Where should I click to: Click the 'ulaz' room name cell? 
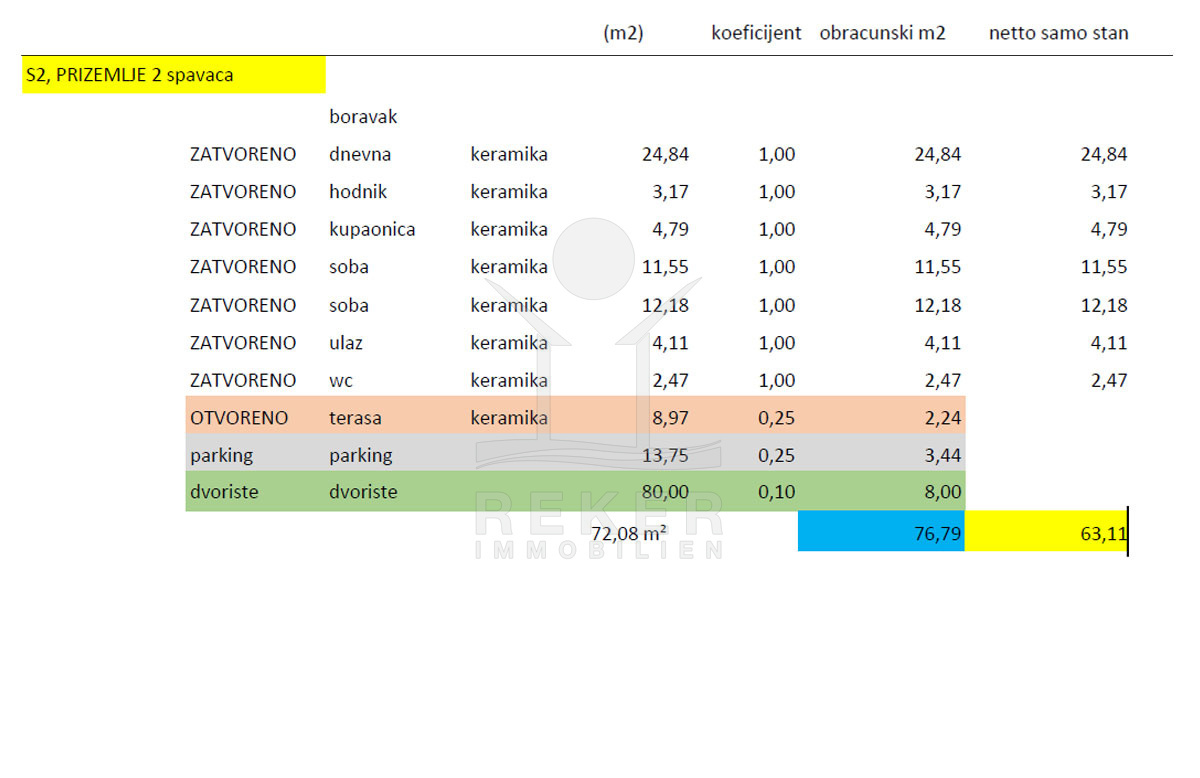(x=346, y=343)
